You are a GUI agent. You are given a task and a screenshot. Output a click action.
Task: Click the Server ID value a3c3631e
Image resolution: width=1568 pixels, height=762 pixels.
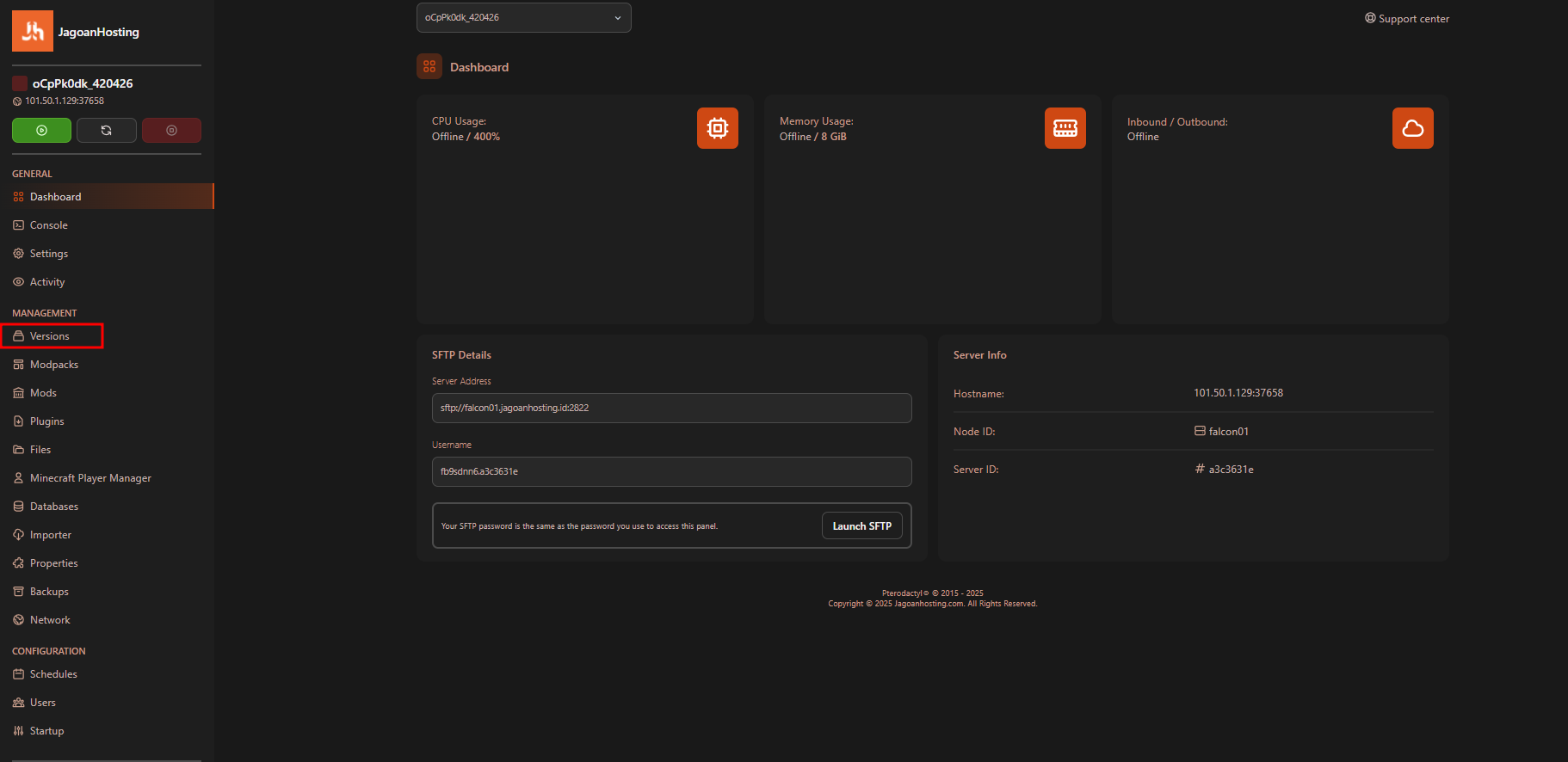[x=1232, y=470]
